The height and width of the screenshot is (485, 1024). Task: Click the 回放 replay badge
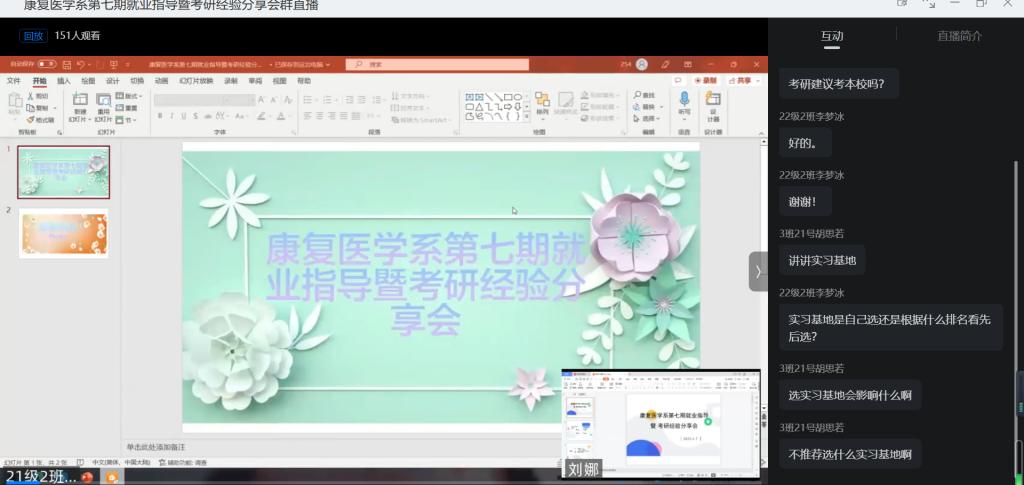tap(33, 36)
